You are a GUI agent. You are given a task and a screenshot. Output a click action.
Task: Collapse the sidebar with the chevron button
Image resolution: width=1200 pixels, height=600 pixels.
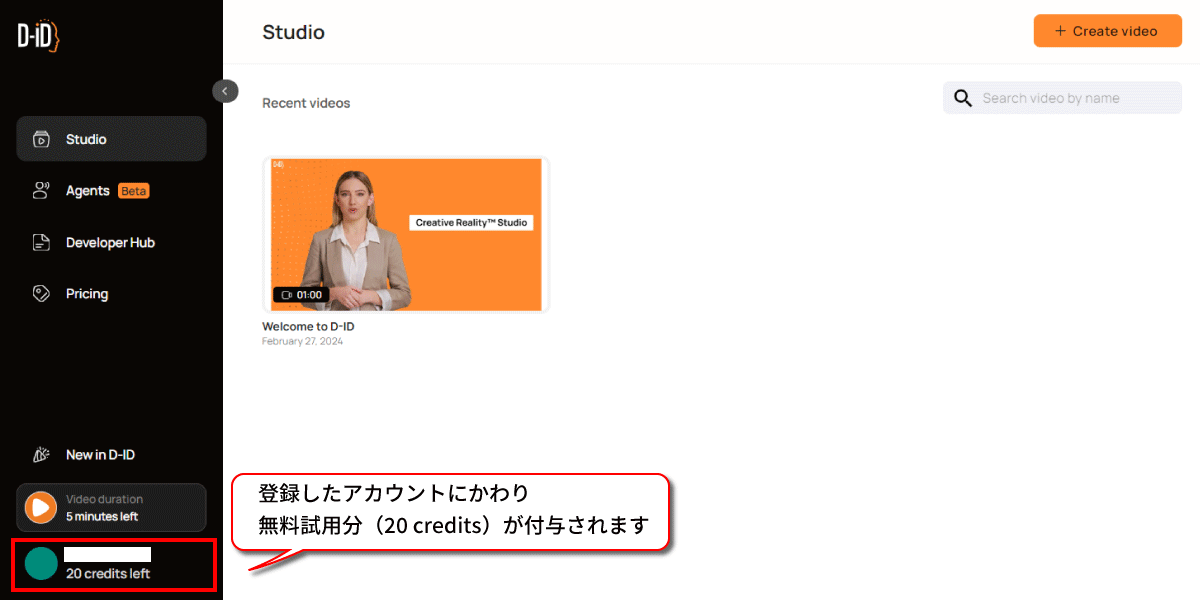pyautogui.click(x=225, y=91)
